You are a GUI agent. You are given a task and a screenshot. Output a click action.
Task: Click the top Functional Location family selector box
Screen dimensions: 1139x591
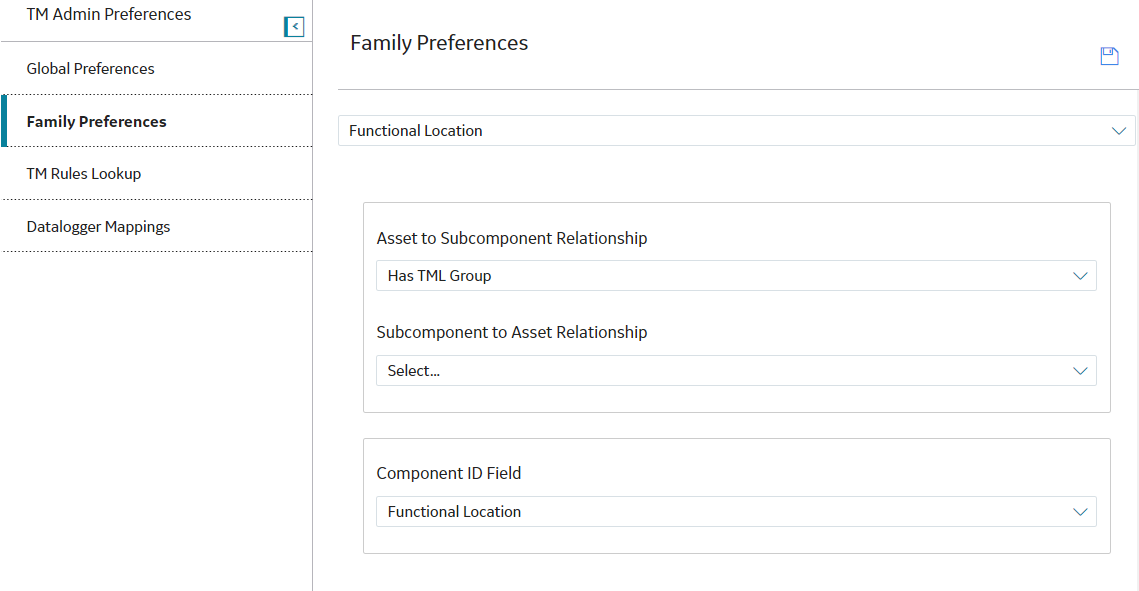pyautogui.click(x=736, y=131)
